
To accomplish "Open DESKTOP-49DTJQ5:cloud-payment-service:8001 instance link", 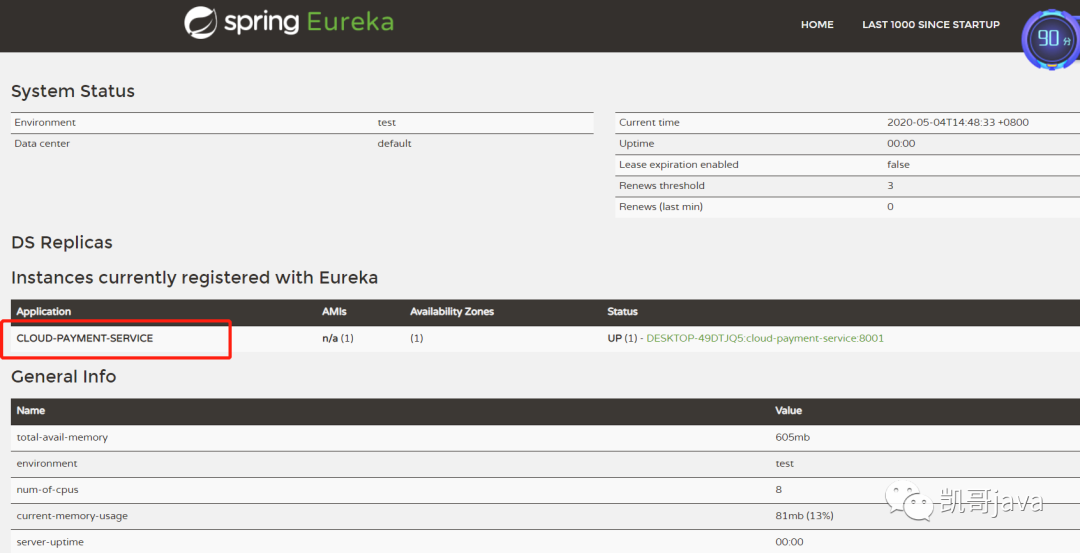I will click(x=765, y=338).
